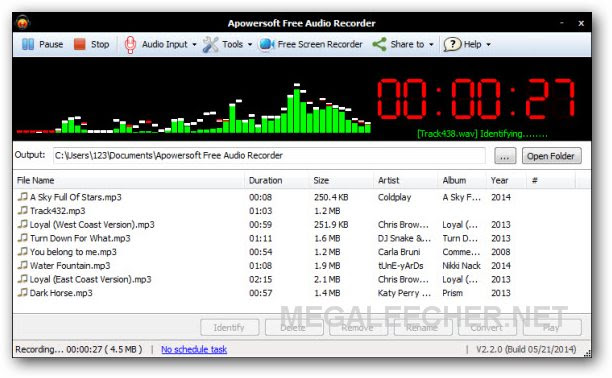Screen dimensions: 612x378
Task: Click the tUnE-yArDs artist cell
Action: click(400, 266)
